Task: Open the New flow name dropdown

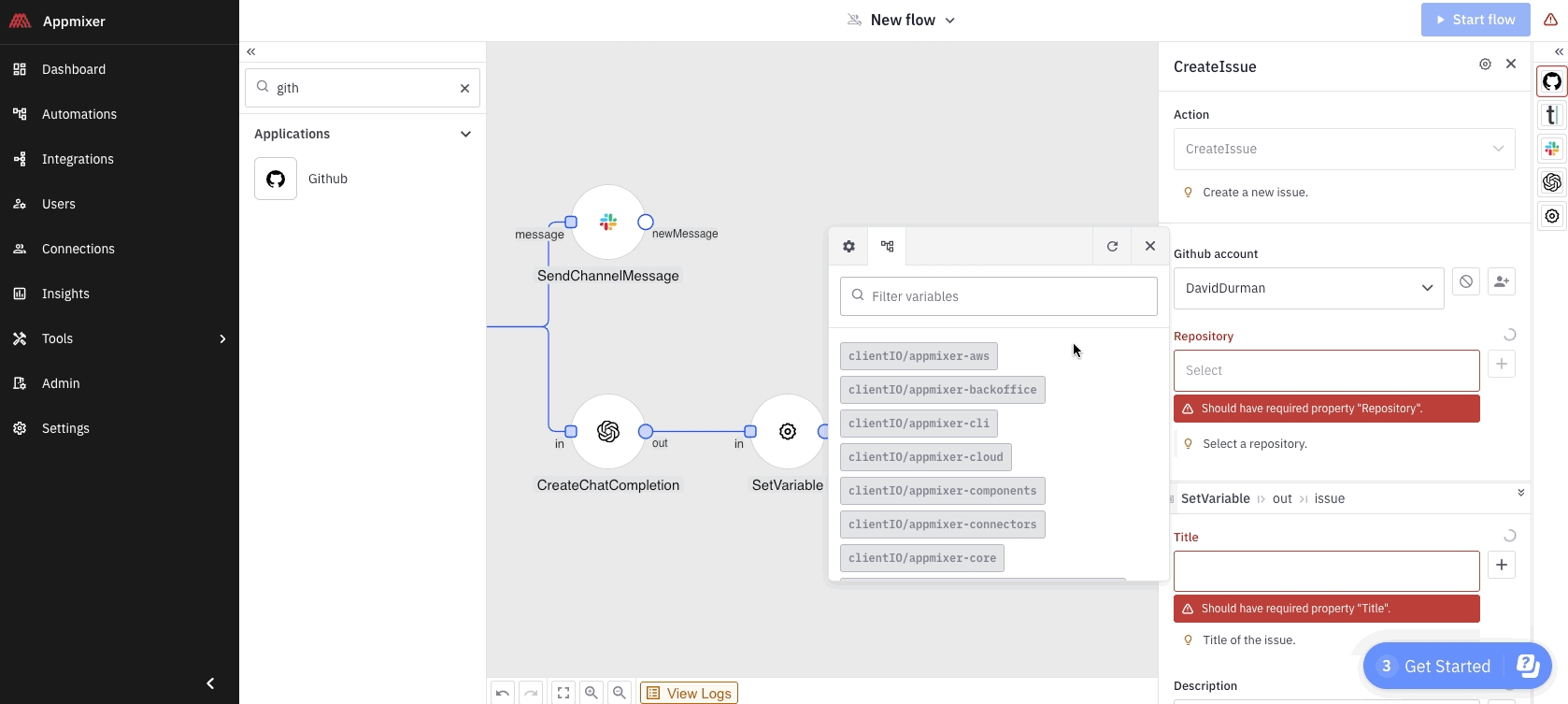Action: 949,21
